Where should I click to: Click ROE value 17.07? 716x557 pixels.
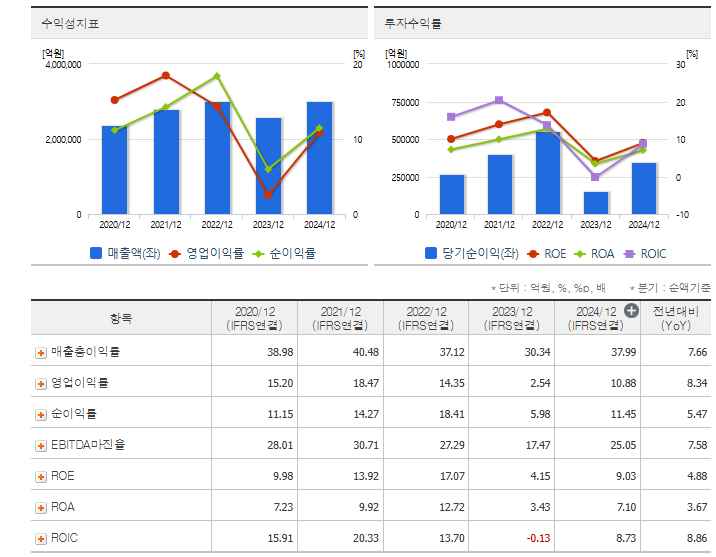pyautogui.click(x=452, y=476)
